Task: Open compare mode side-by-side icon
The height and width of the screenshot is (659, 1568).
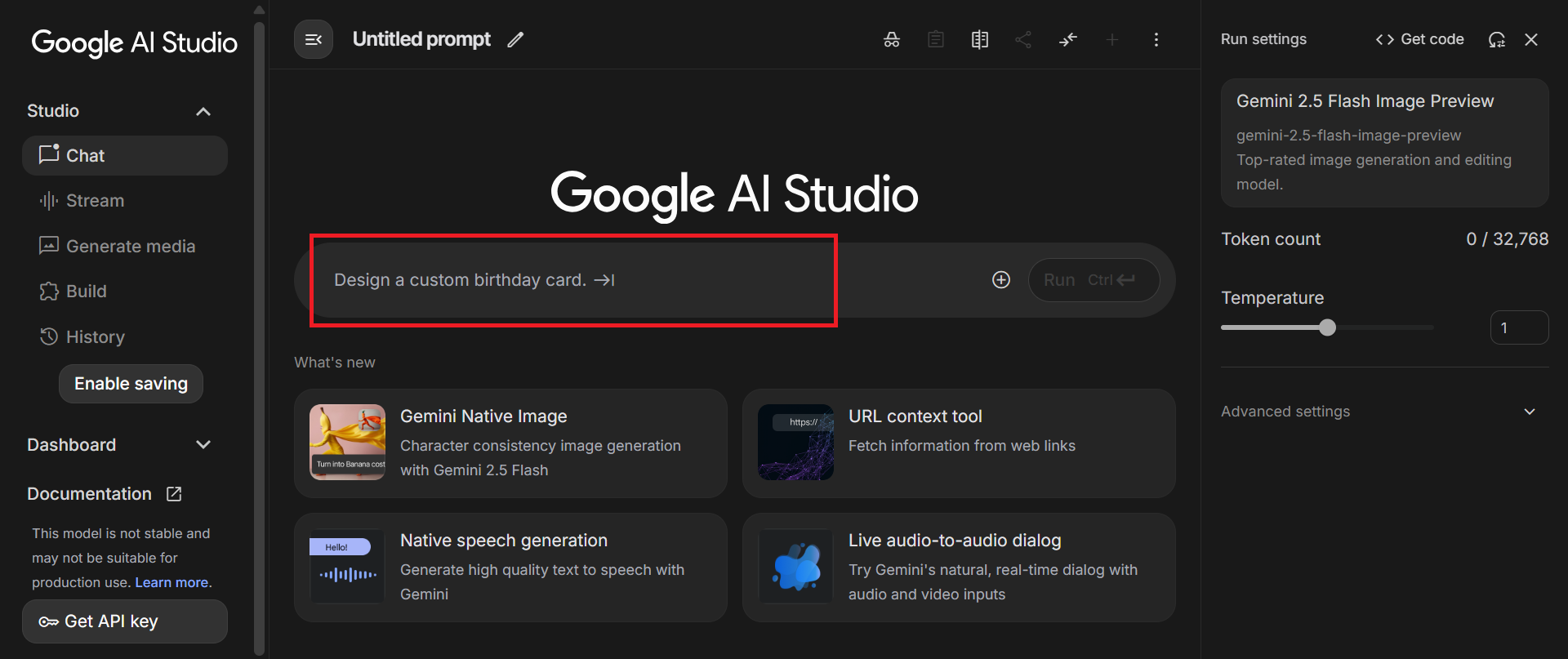Action: click(980, 39)
